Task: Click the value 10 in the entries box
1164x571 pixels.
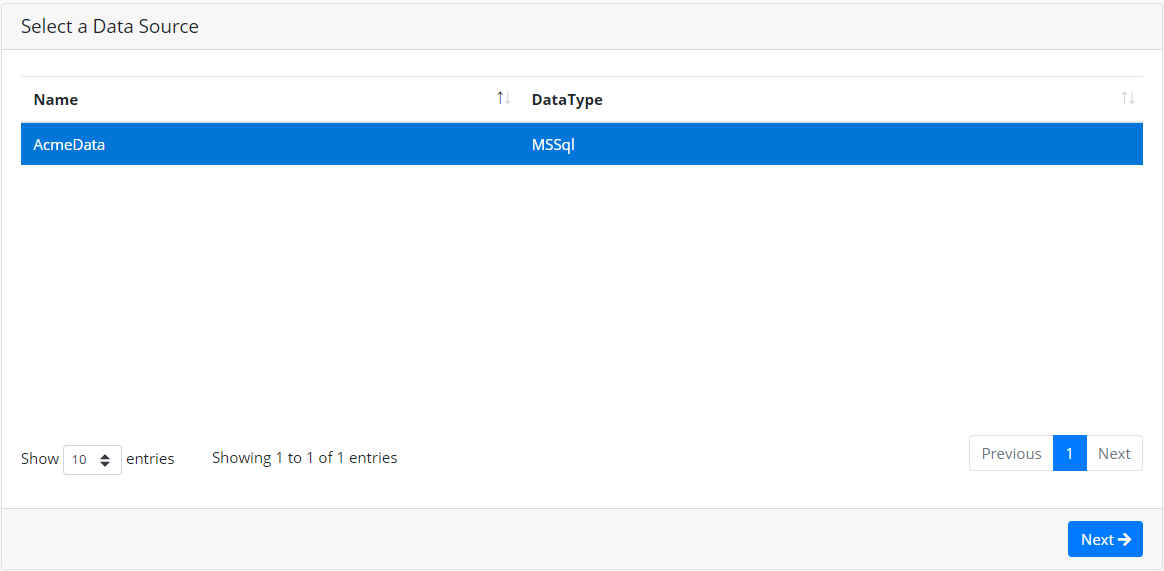Action: point(79,460)
